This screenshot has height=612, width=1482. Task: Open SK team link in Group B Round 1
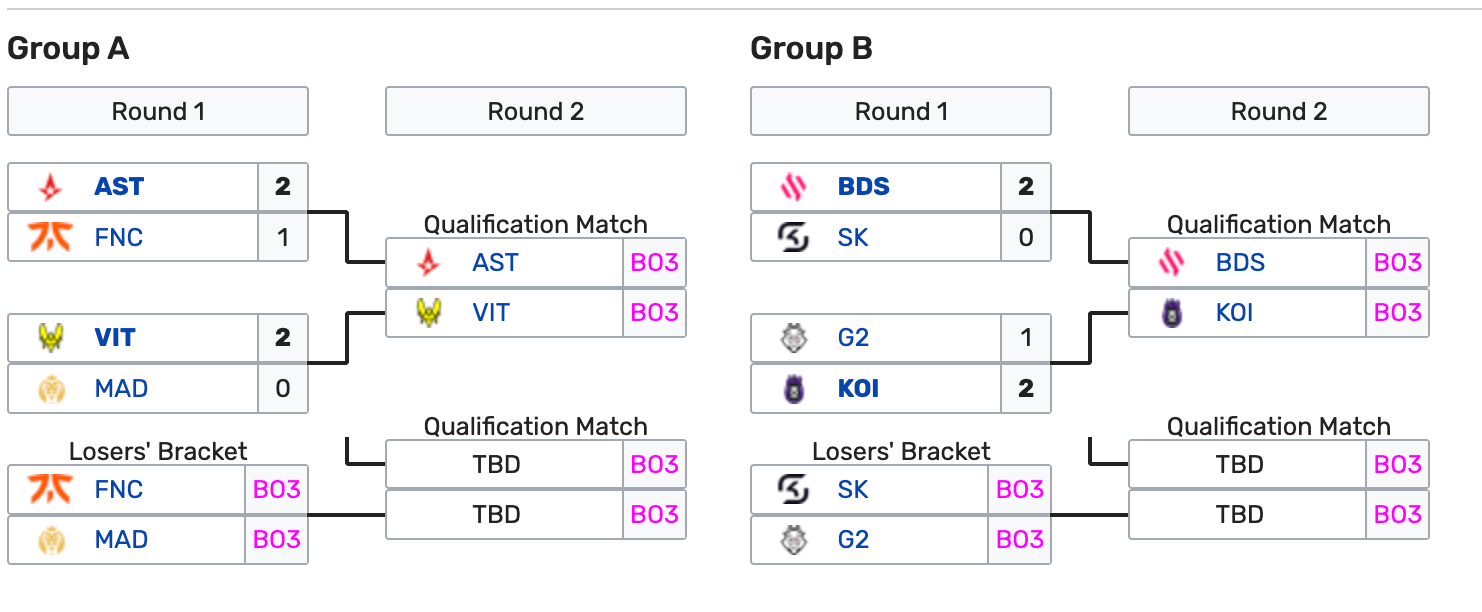click(x=854, y=237)
